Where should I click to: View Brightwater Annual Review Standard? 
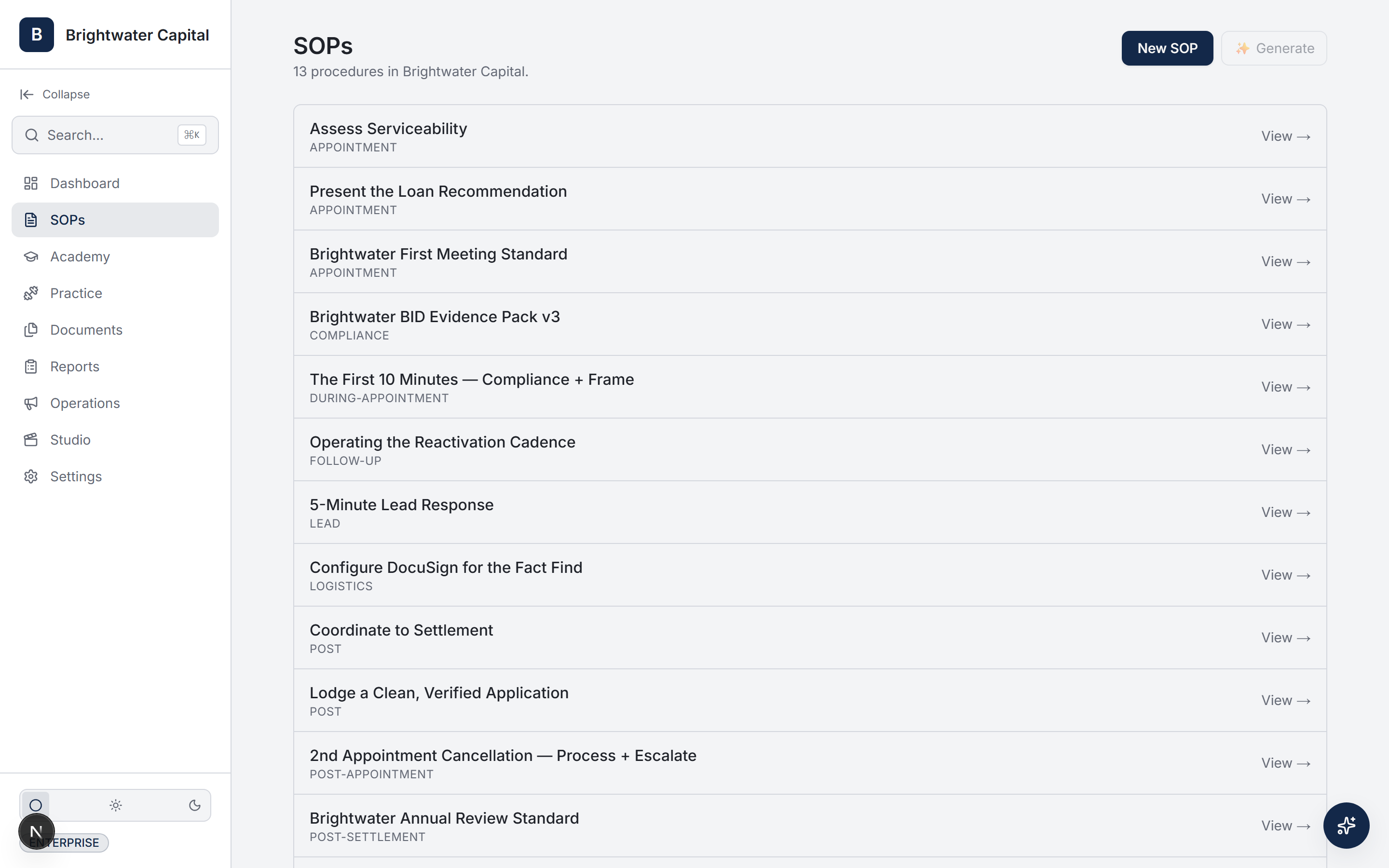click(1286, 826)
